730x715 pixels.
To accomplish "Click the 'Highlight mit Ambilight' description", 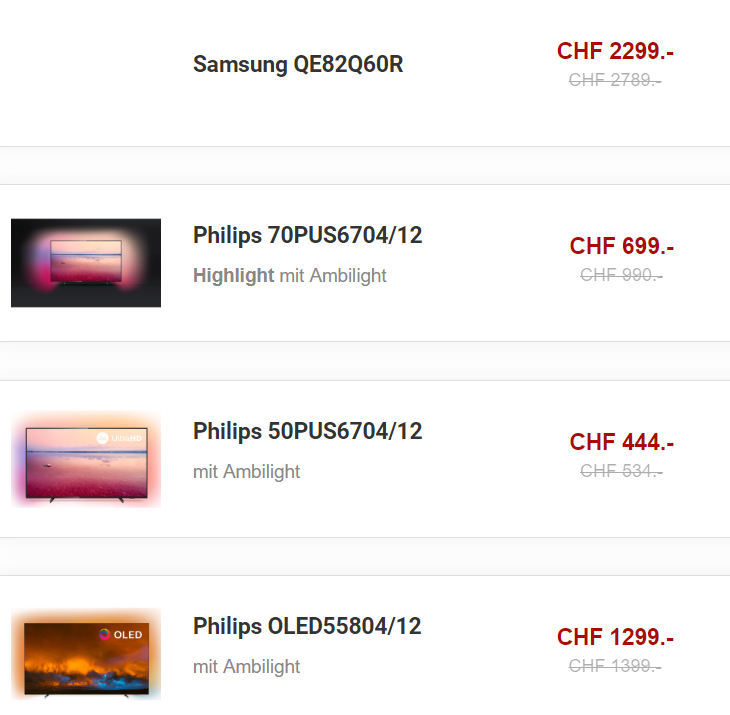I will click(x=290, y=276).
